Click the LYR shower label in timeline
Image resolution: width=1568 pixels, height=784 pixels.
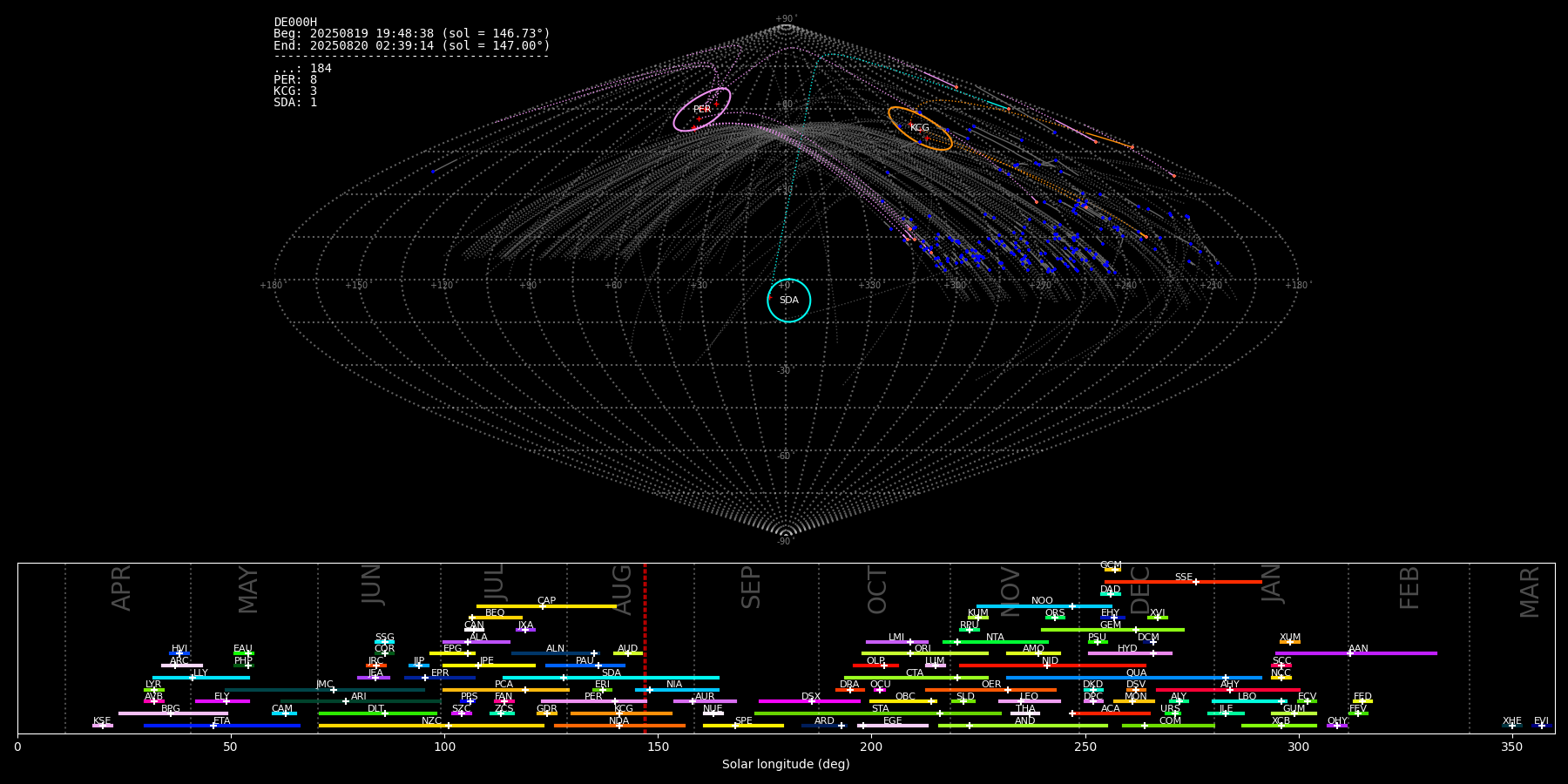pos(153,685)
